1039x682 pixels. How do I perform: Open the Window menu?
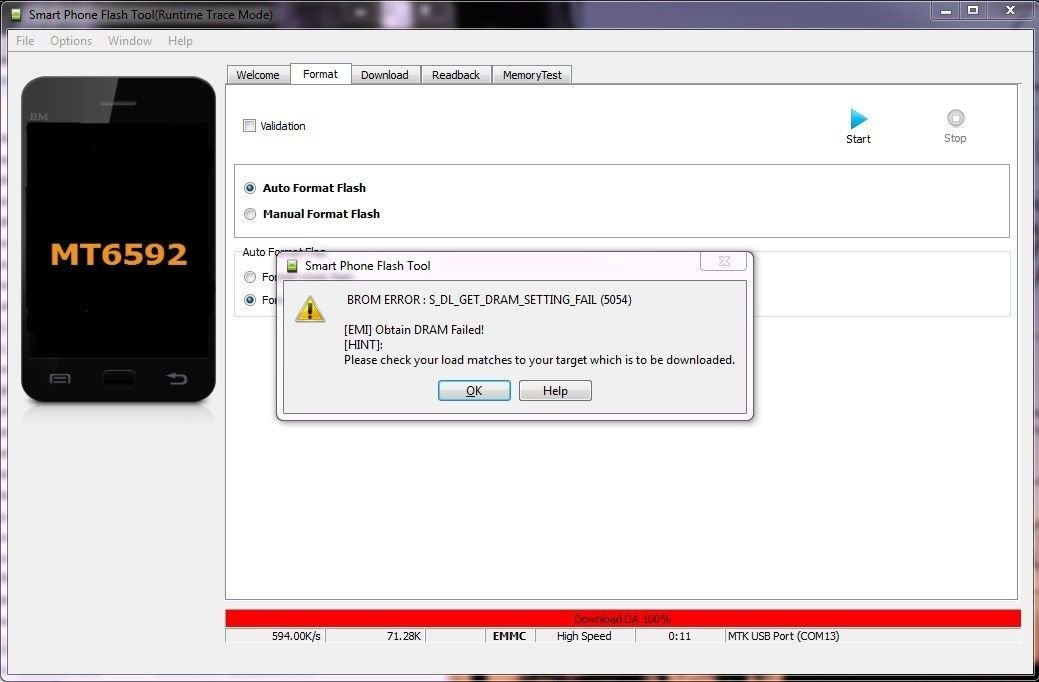click(x=130, y=40)
